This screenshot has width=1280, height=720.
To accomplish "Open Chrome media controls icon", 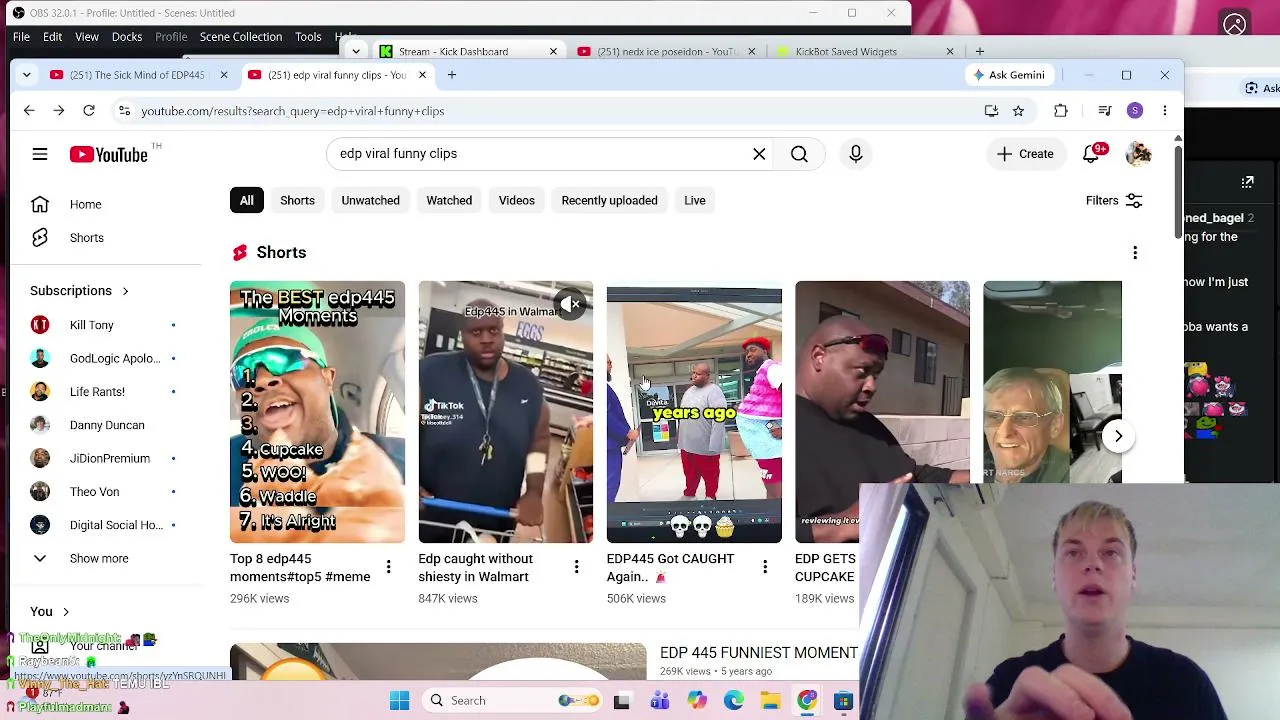I will pyautogui.click(x=1105, y=111).
